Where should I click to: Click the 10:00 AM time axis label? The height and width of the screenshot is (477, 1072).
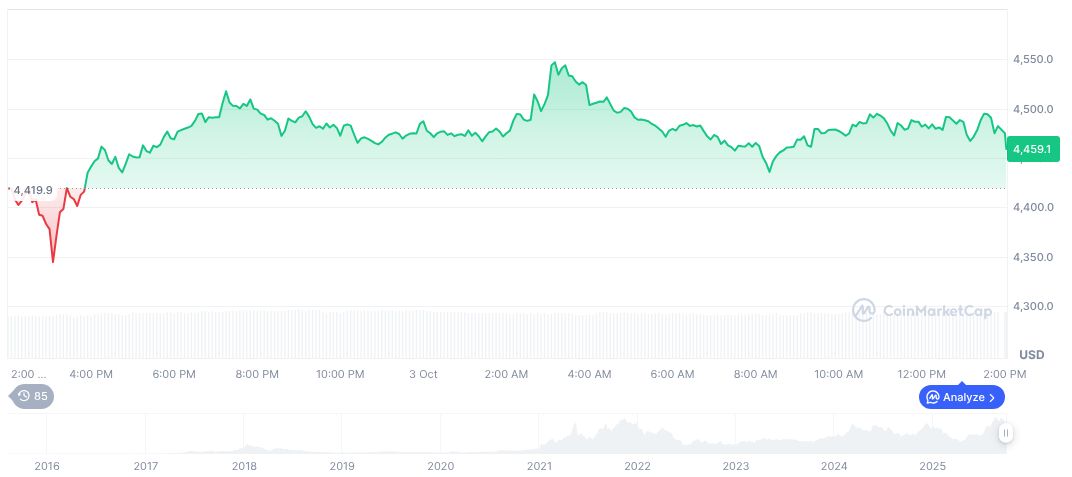(838, 374)
